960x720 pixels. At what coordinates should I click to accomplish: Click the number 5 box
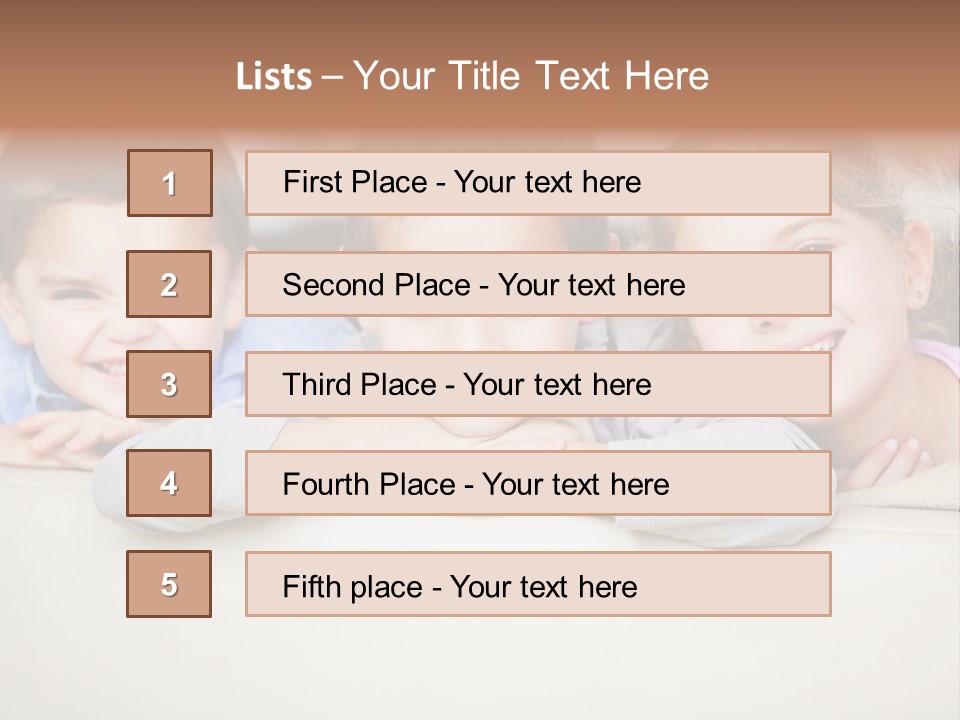click(169, 584)
